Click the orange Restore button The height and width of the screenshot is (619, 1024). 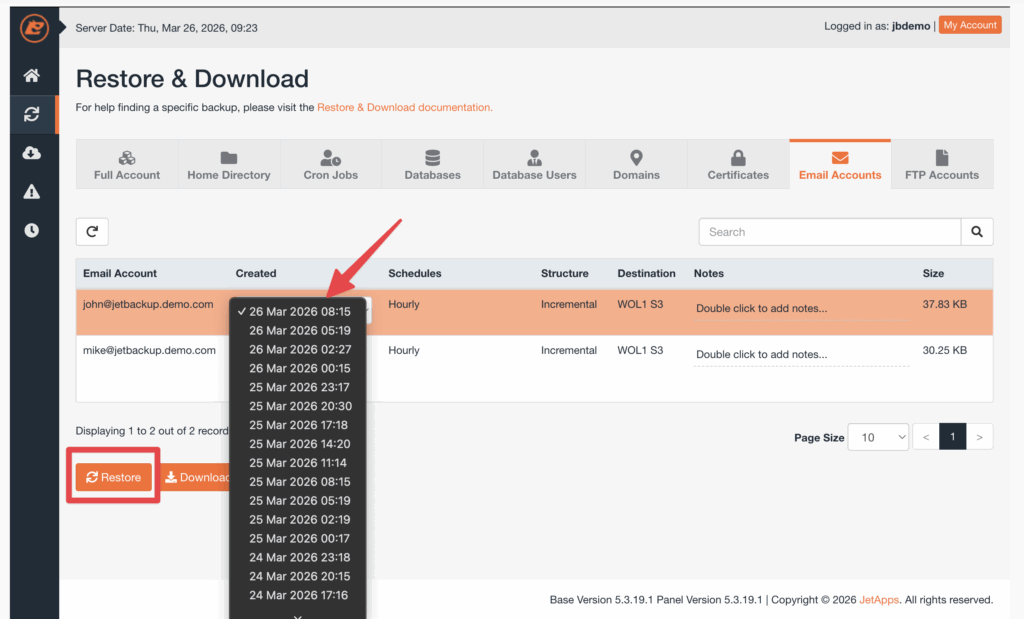tap(113, 477)
